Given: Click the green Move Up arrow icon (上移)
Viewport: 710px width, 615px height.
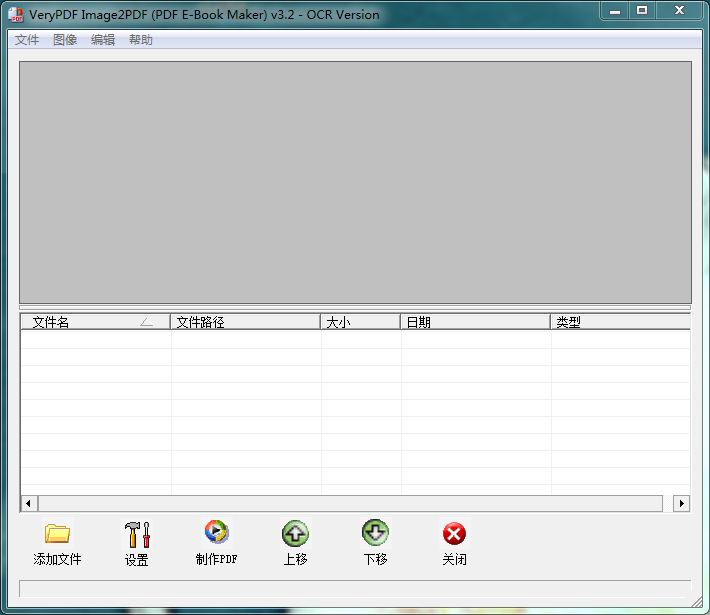Looking at the screenshot, I should tap(295, 533).
